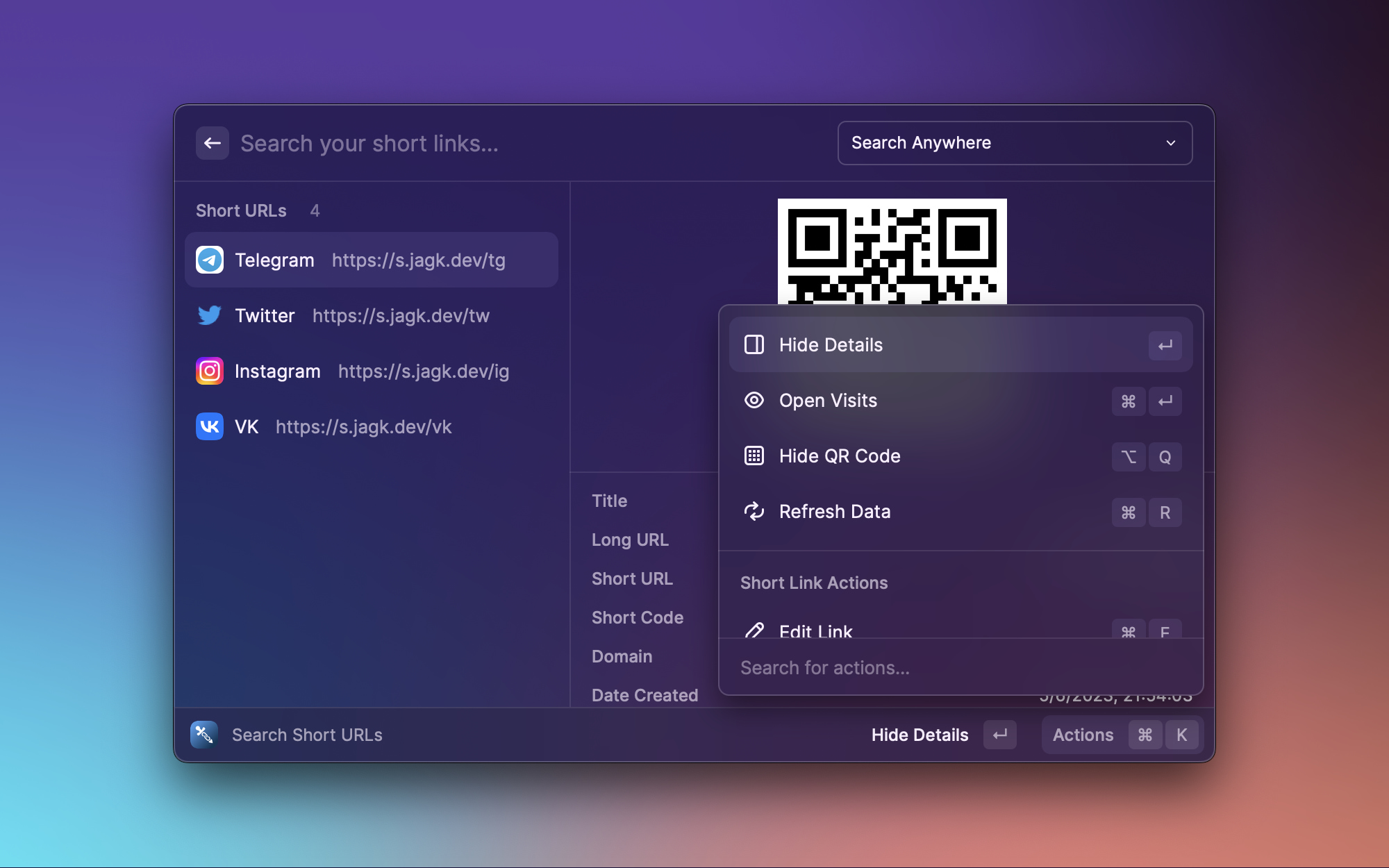Click the Hide Details sidebar icon
Screen dimensions: 1389x868
(x=754, y=344)
